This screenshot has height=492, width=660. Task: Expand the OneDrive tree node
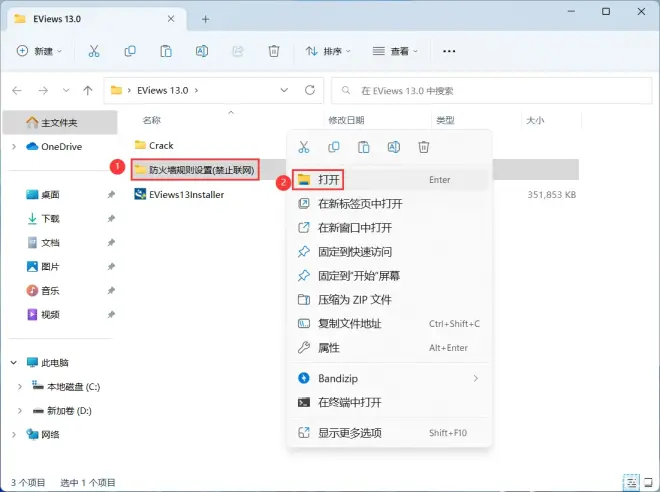point(14,146)
